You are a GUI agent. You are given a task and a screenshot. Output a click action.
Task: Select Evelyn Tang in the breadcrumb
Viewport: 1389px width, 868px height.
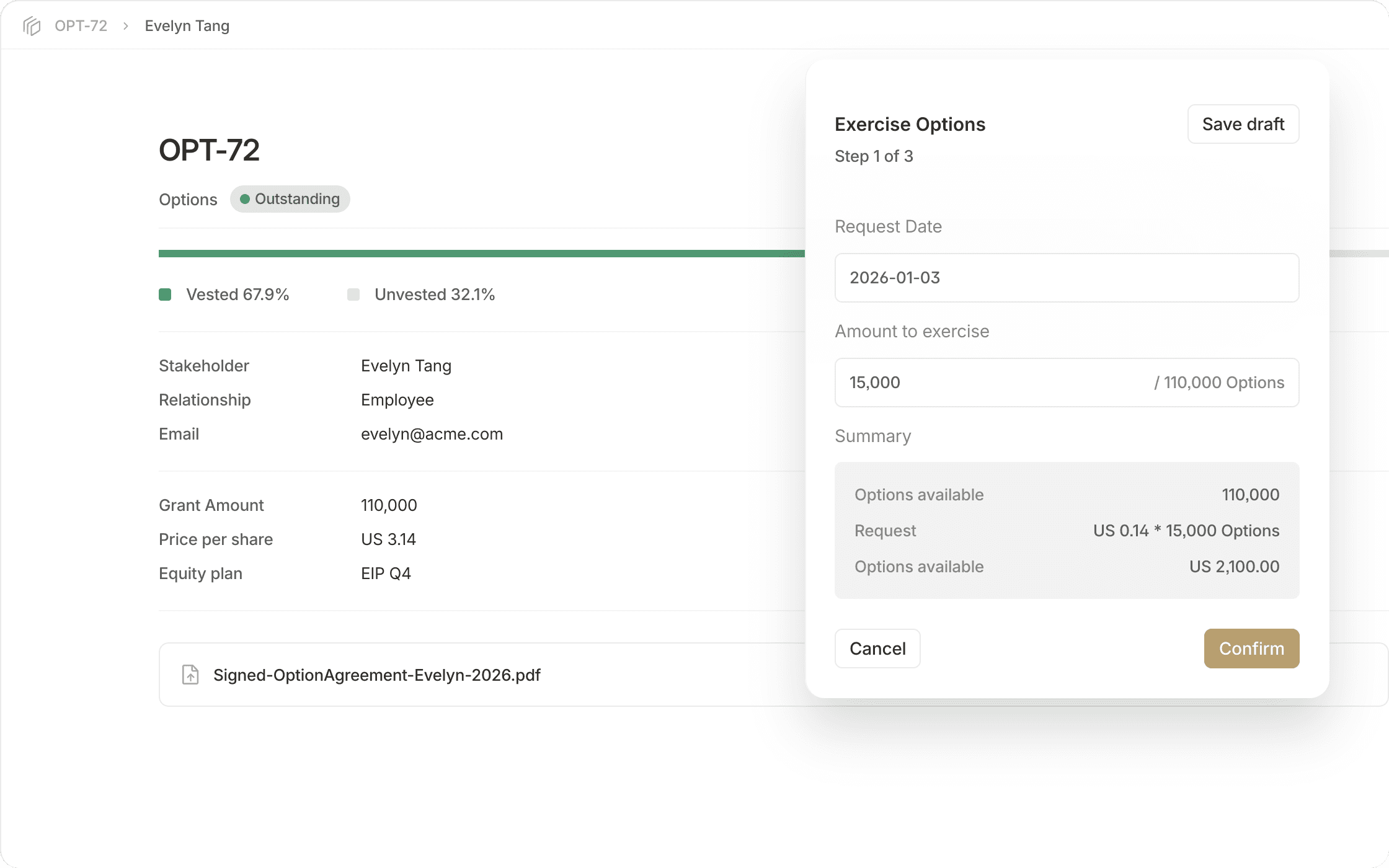coord(187,25)
